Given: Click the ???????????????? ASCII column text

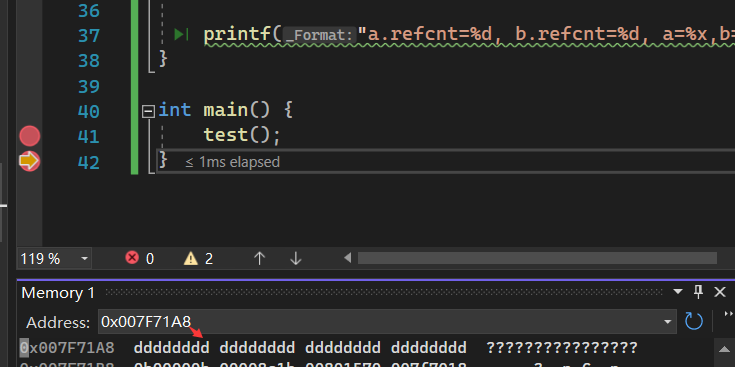Looking at the screenshot, I should click(562, 348).
